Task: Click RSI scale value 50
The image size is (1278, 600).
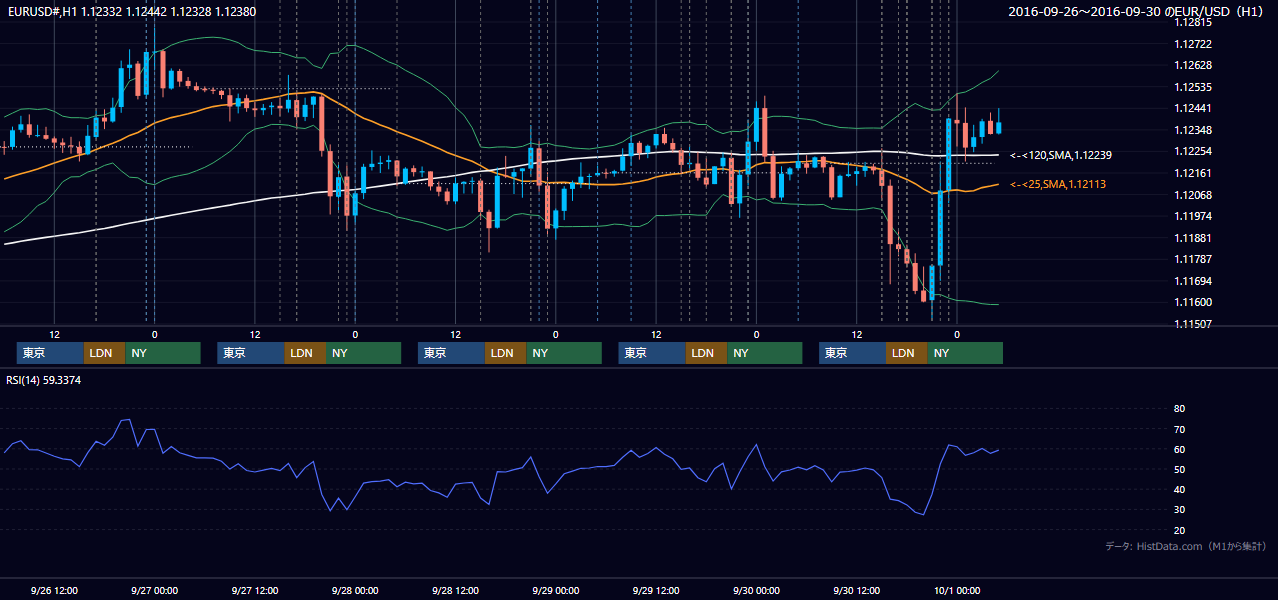Action: 1179,469
